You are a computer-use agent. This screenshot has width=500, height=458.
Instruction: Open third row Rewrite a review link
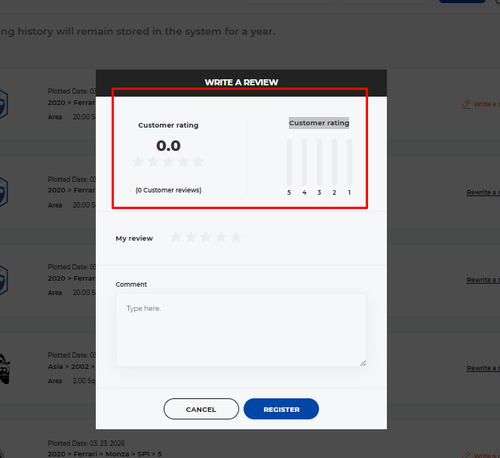[483, 280]
